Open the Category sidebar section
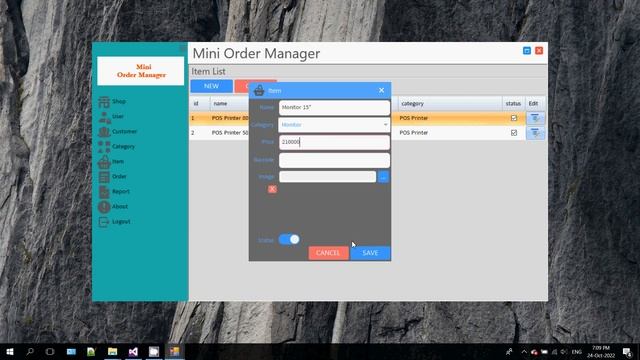Image resolution: width=640 pixels, height=360 pixels. click(x=116, y=146)
